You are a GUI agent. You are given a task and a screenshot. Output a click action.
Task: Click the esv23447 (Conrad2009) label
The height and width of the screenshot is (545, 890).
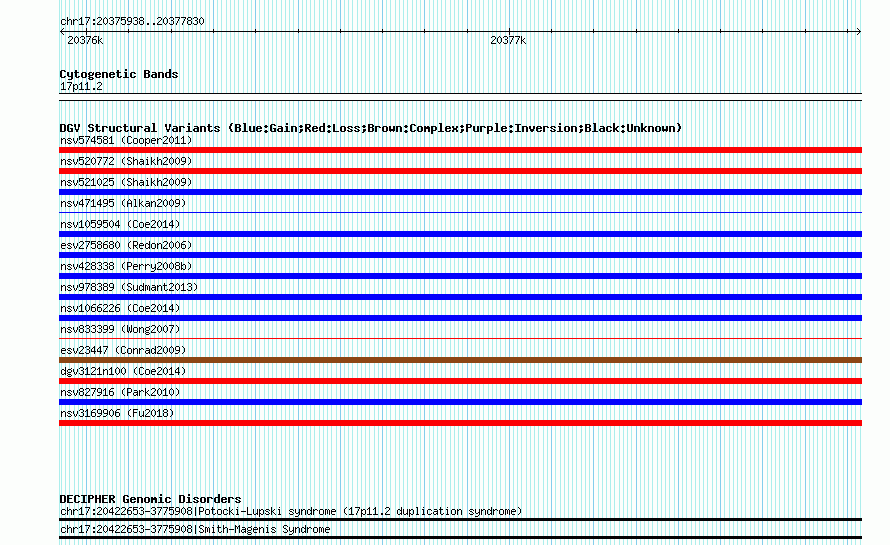tap(123, 350)
